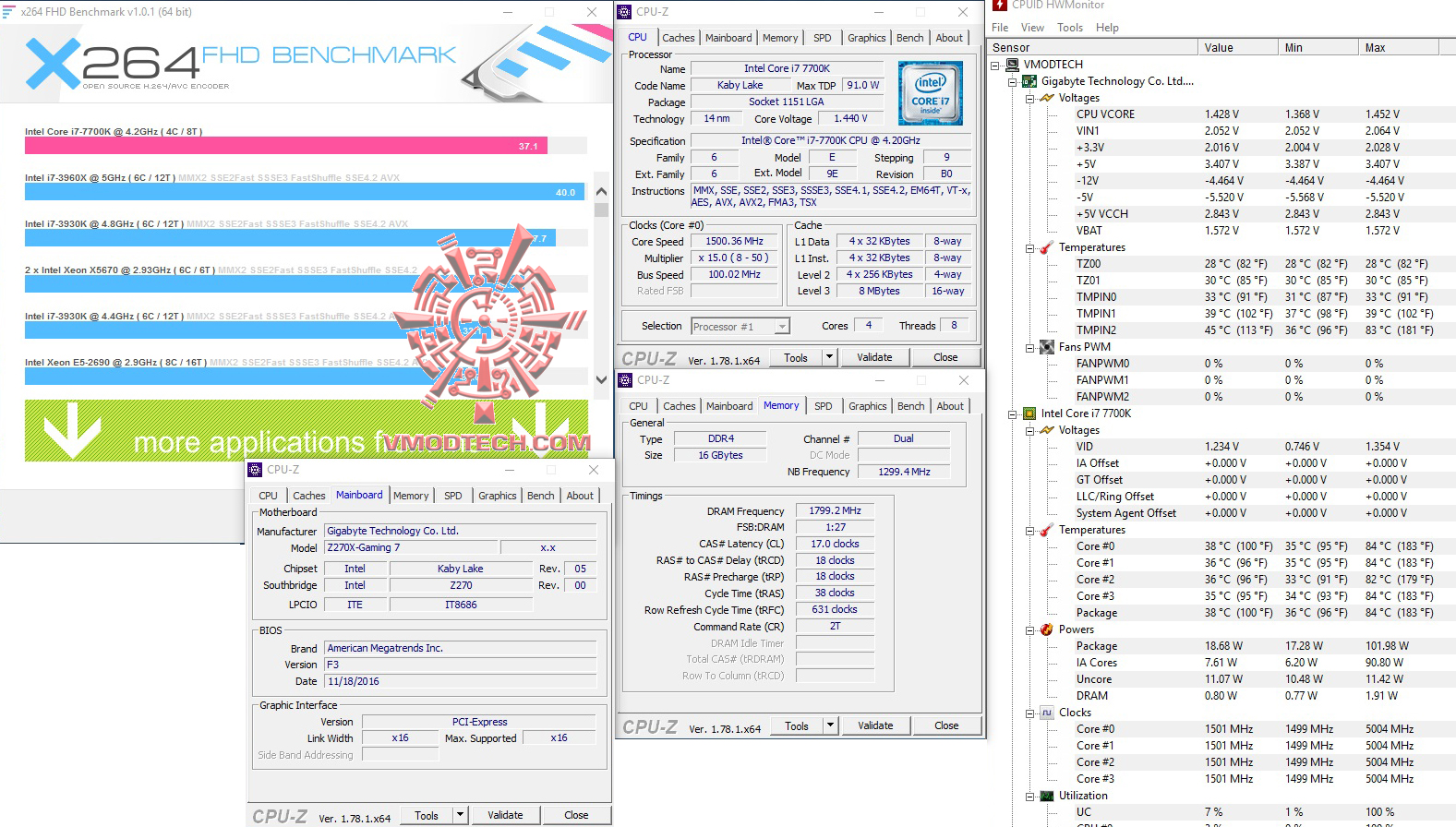Click the blue i7-3960X 40.0 result bar
Image resolution: width=1456 pixels, height=827 pixels.
pos(305,192)
